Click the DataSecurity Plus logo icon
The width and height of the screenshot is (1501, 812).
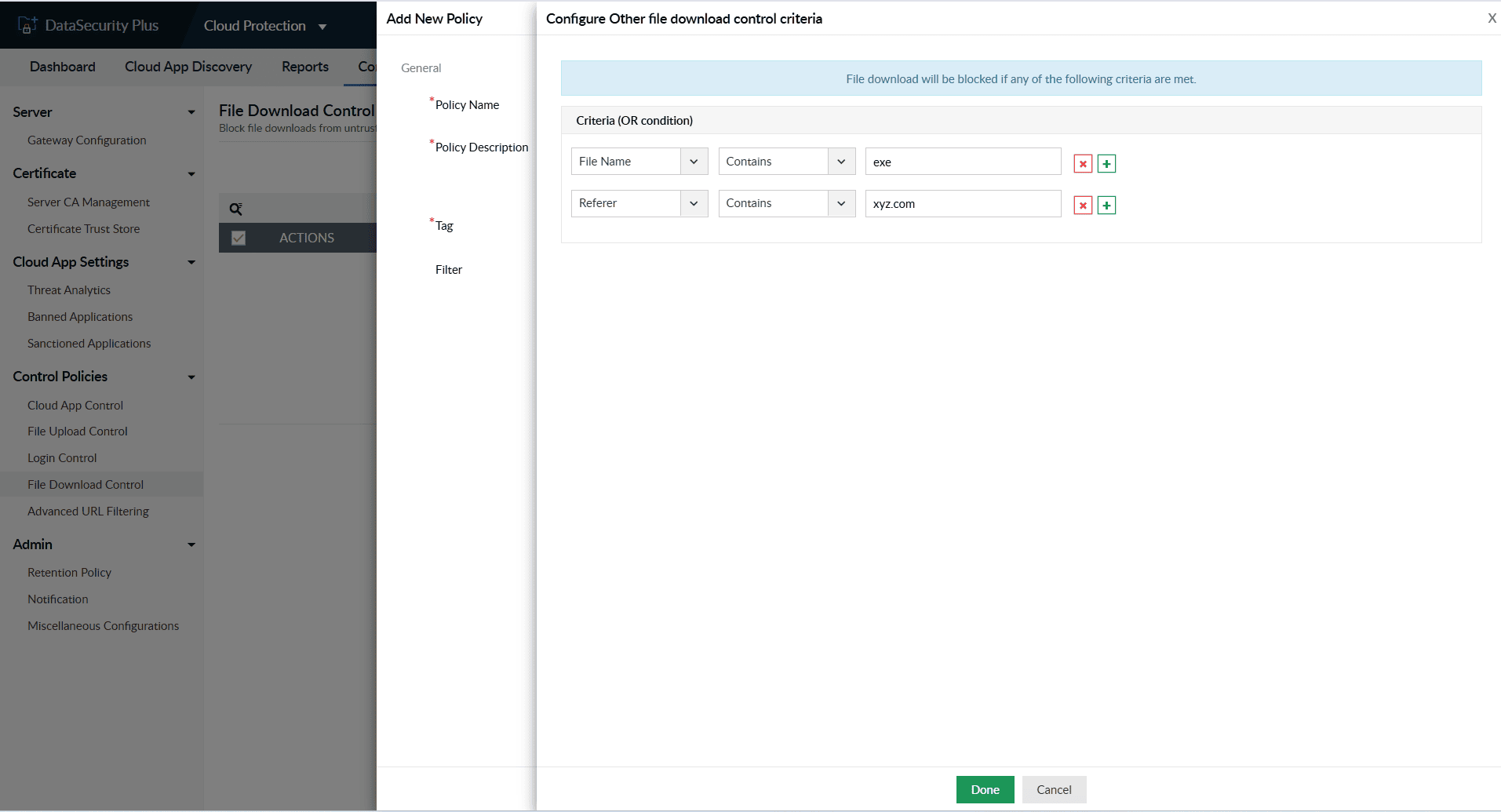click(x=27, y=25)
